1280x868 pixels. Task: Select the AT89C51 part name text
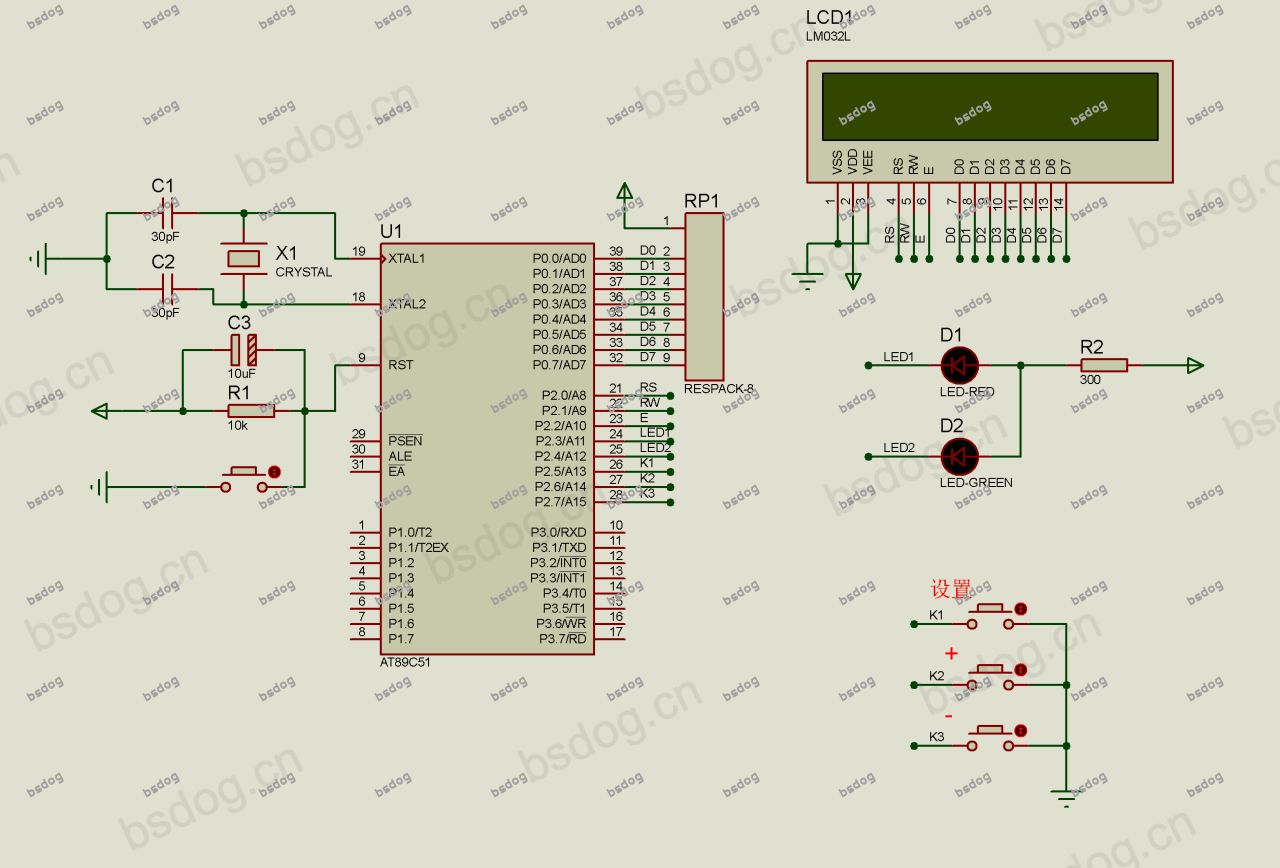click(406, 662)
